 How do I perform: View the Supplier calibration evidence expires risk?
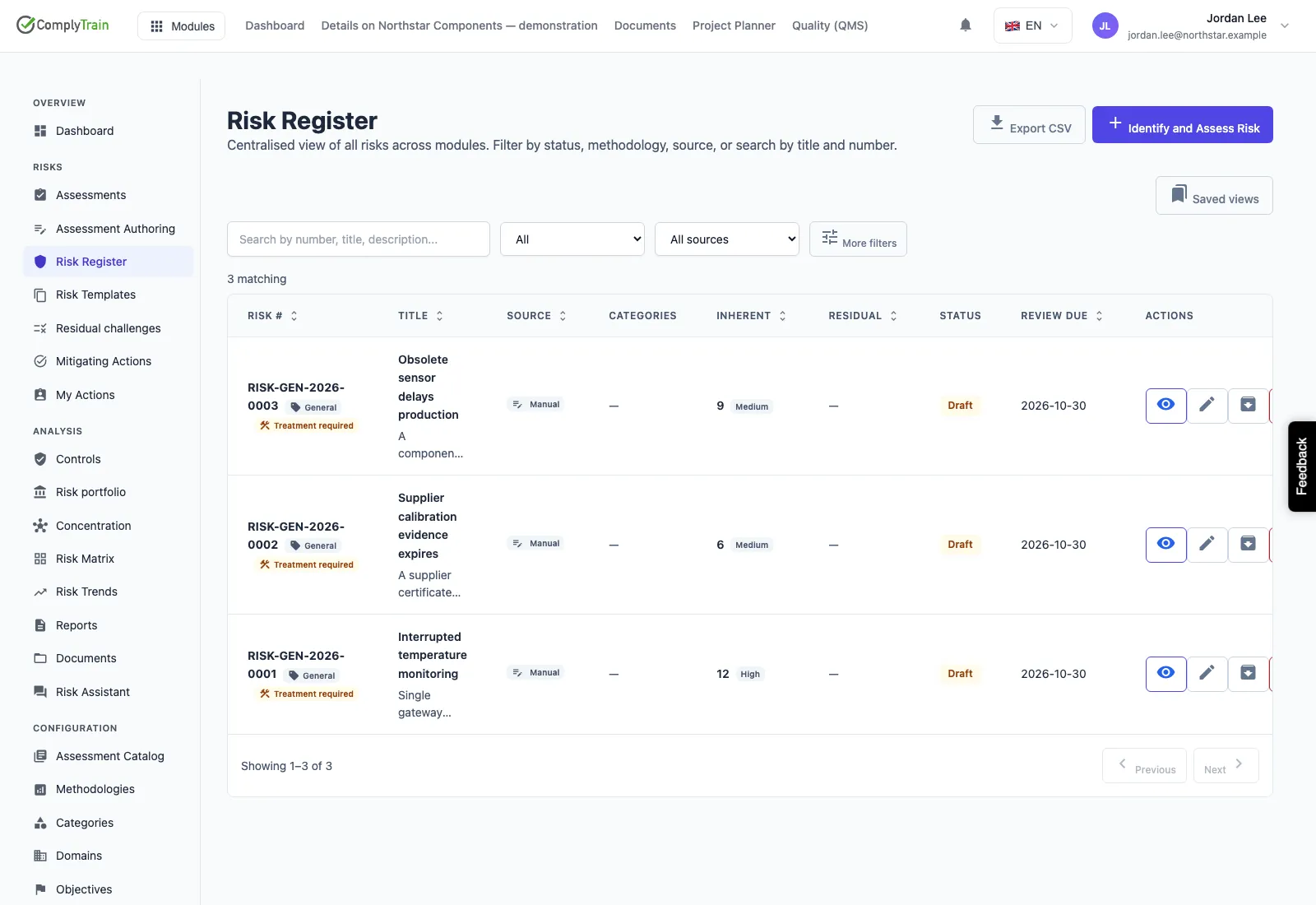click(1166, 545)
